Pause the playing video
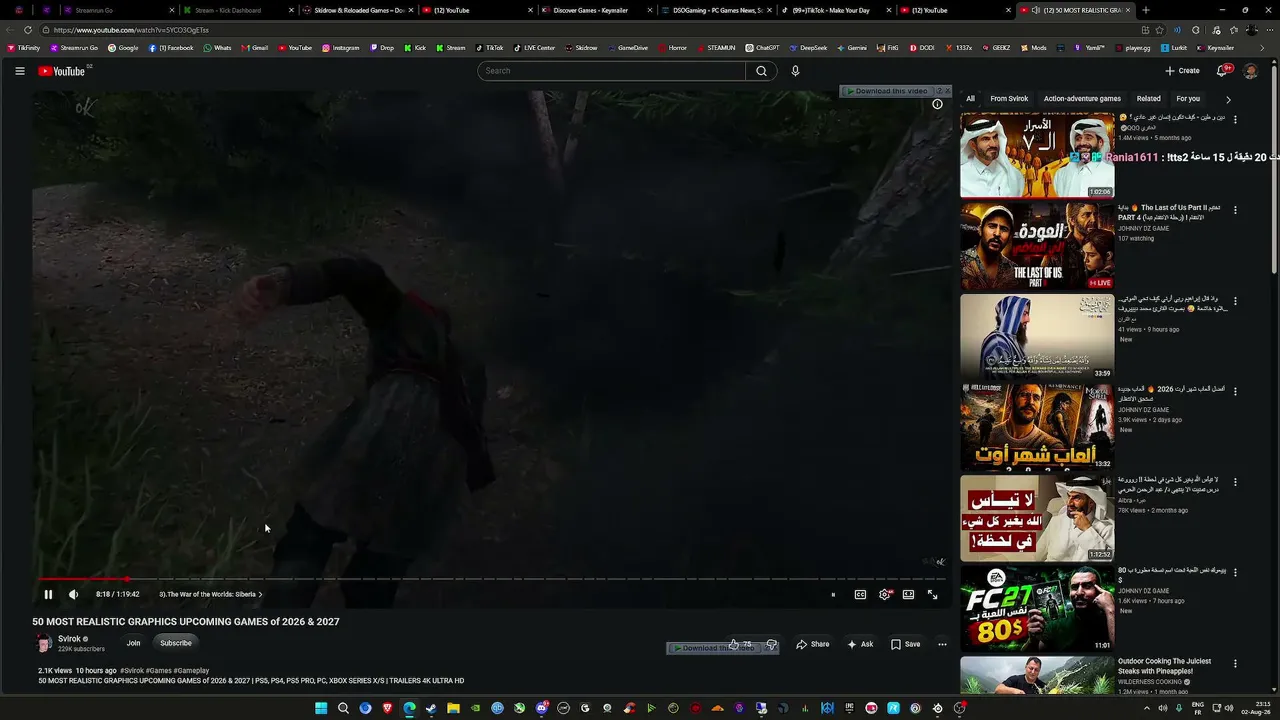This screenshot has width=1280, height=720. pos(48,594)
